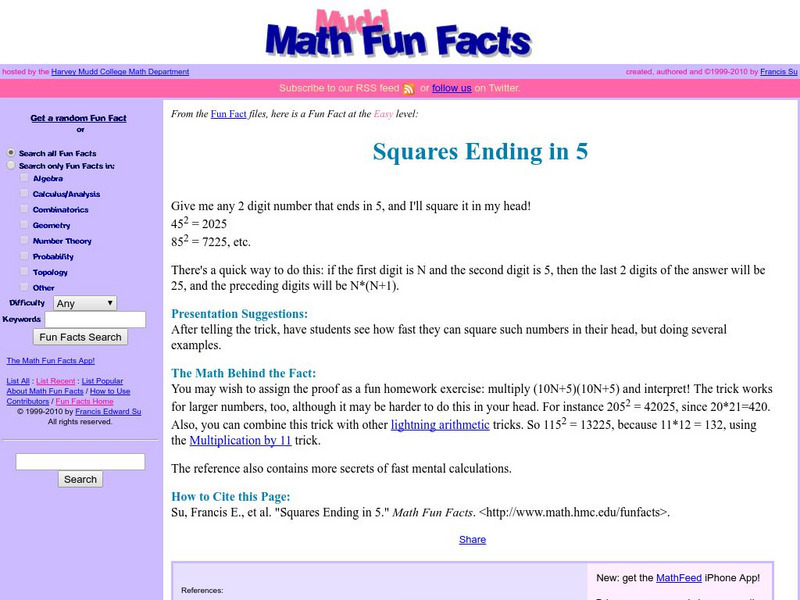Click the orange RSS feed icon
This screenshot has width=800, height=600.
coord(408,89)
